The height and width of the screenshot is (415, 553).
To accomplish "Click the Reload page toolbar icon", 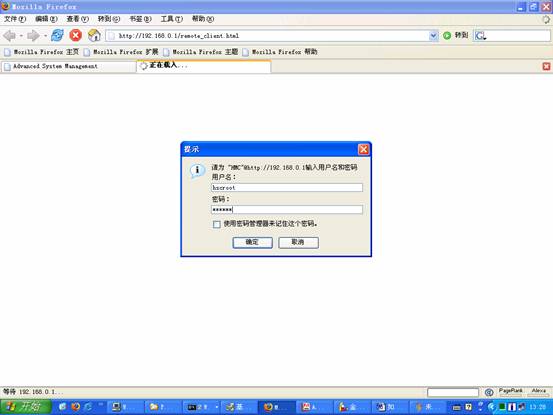I will click(57, 35).
